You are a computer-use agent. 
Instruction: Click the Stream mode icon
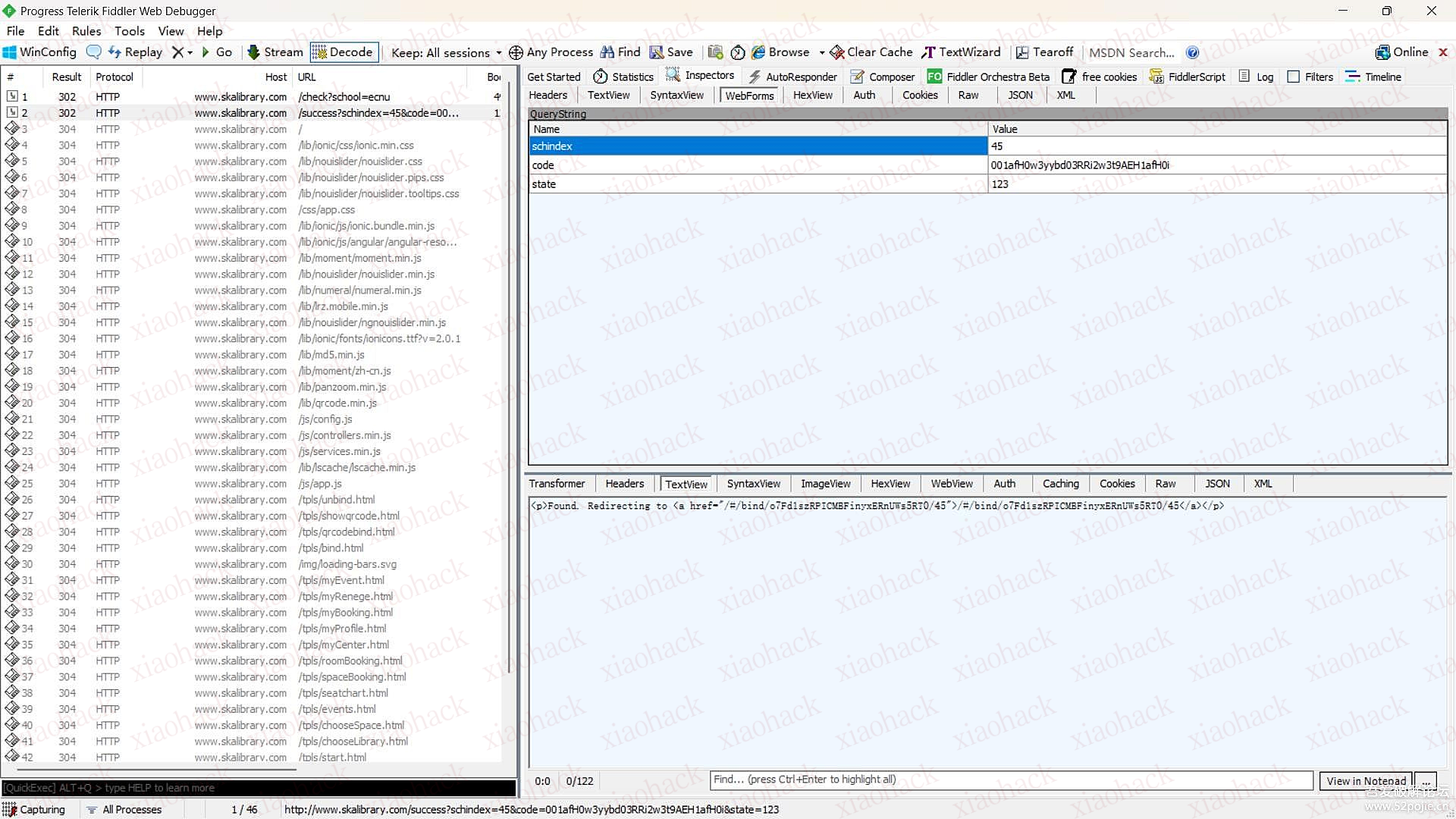(x=253, y=52)
